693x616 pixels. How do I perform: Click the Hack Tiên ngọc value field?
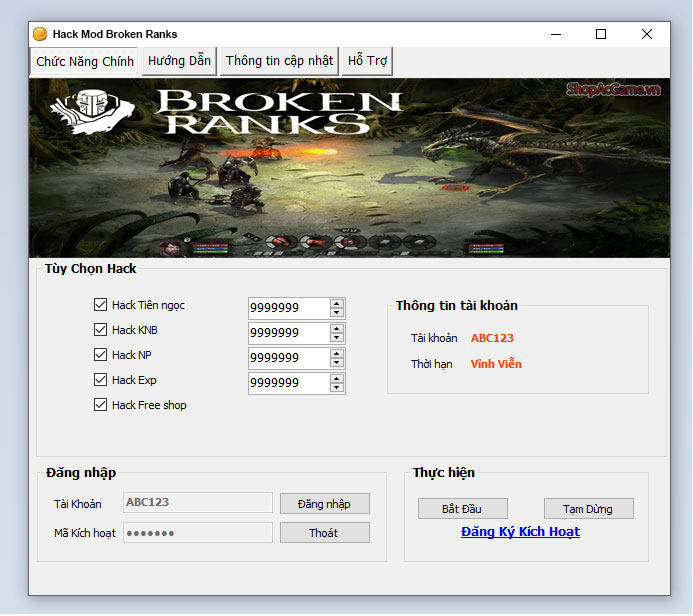tap(289, 308)
